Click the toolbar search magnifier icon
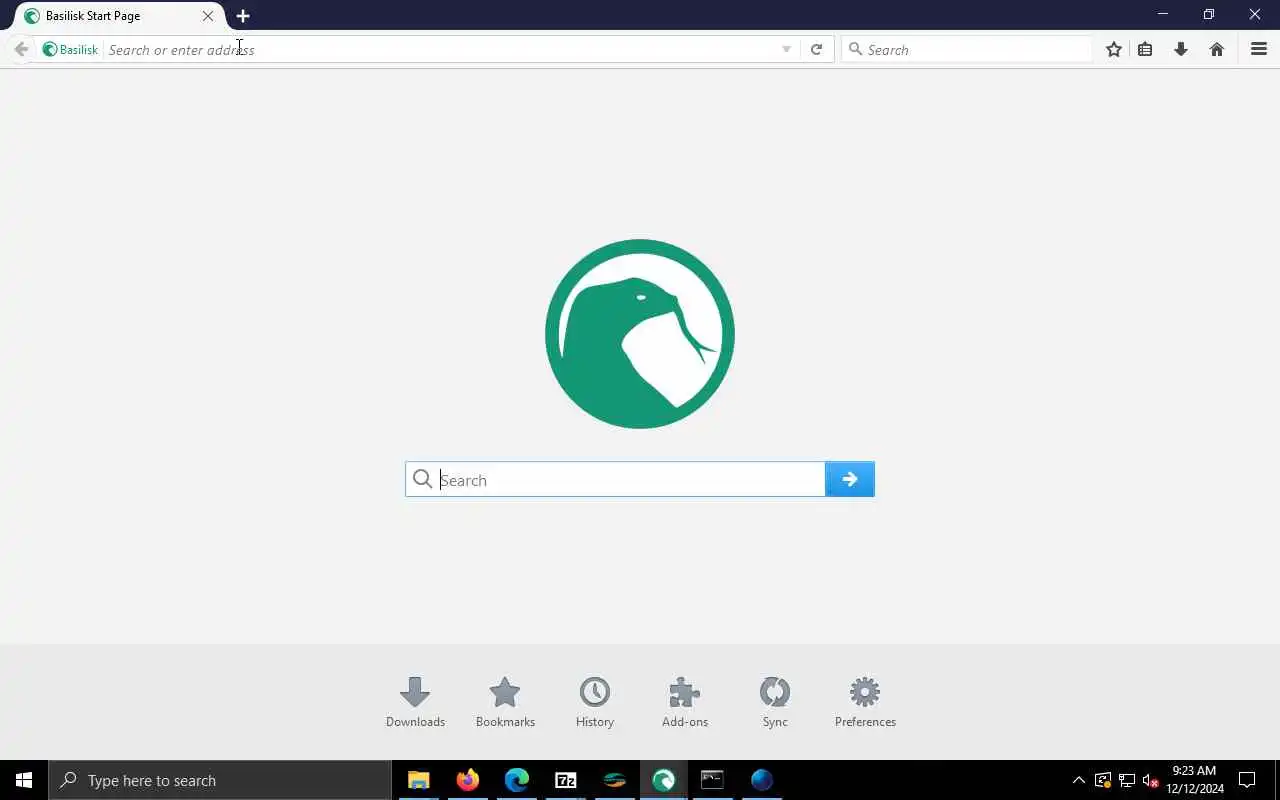Viewport: 1280px width, 800px height. tap(855, 49)
